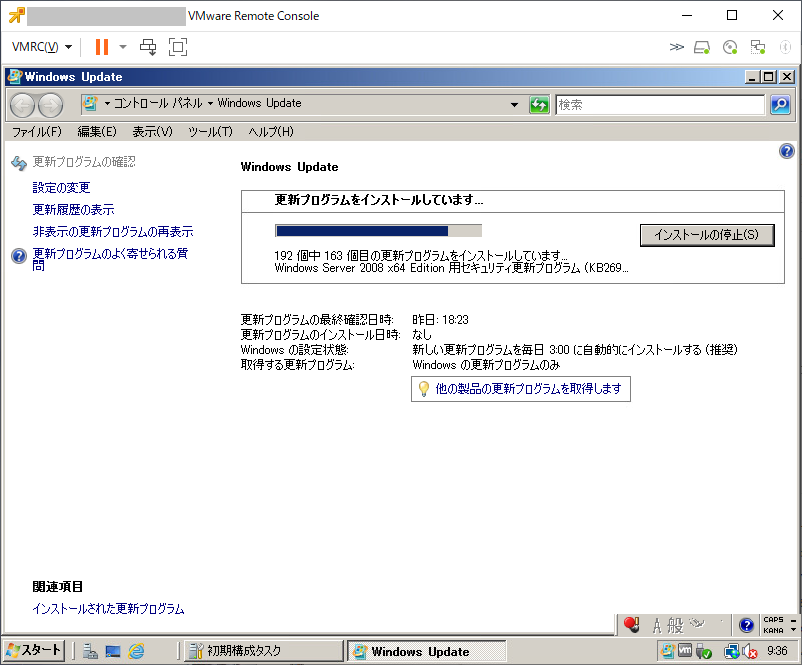
Task: Launch Internet Explorer from quick launch
Action: pyautogui.click(x=137, y=651)
